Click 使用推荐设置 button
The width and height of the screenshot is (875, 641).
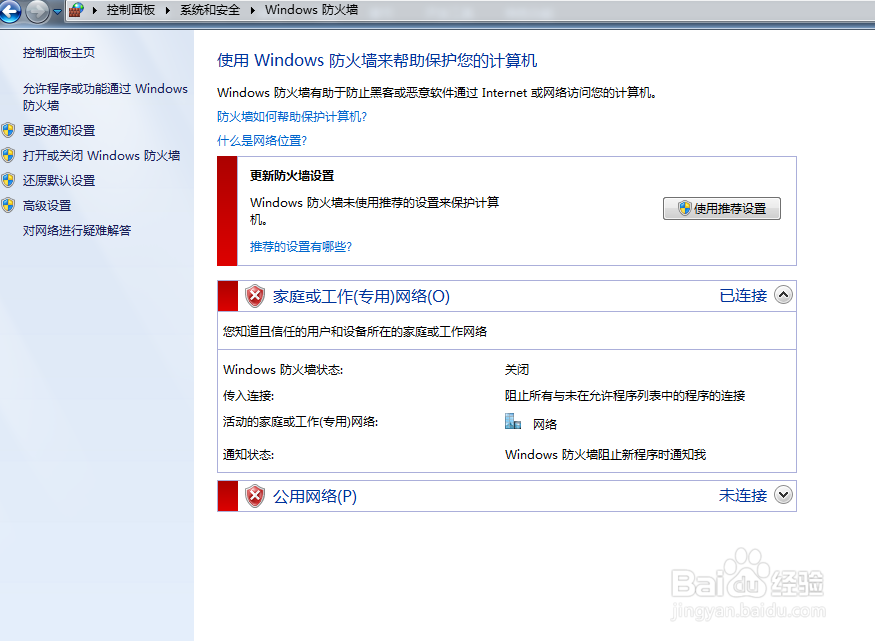pos(722,208)
